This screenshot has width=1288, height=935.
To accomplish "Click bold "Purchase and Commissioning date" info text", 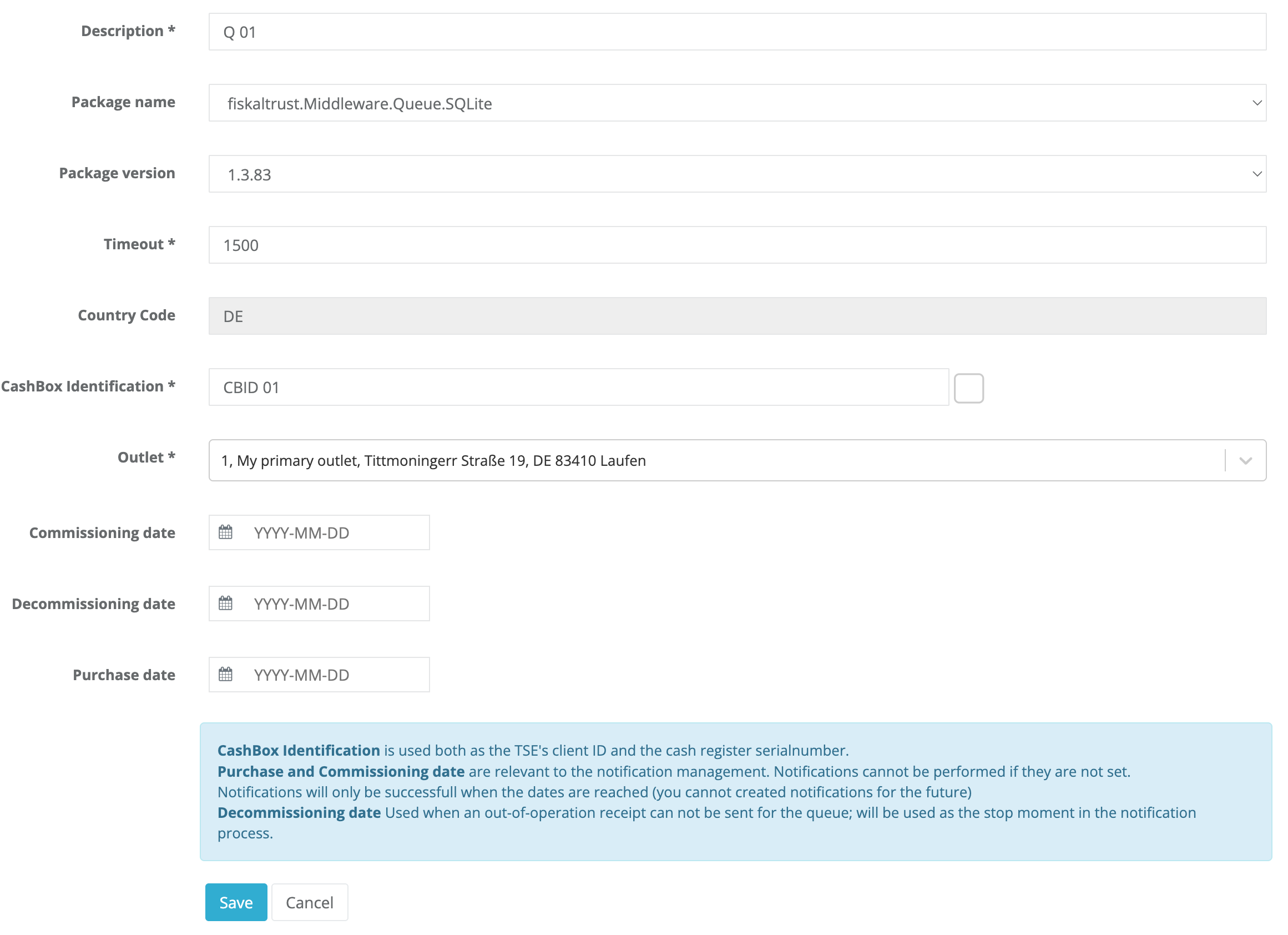I will point(341,771).
